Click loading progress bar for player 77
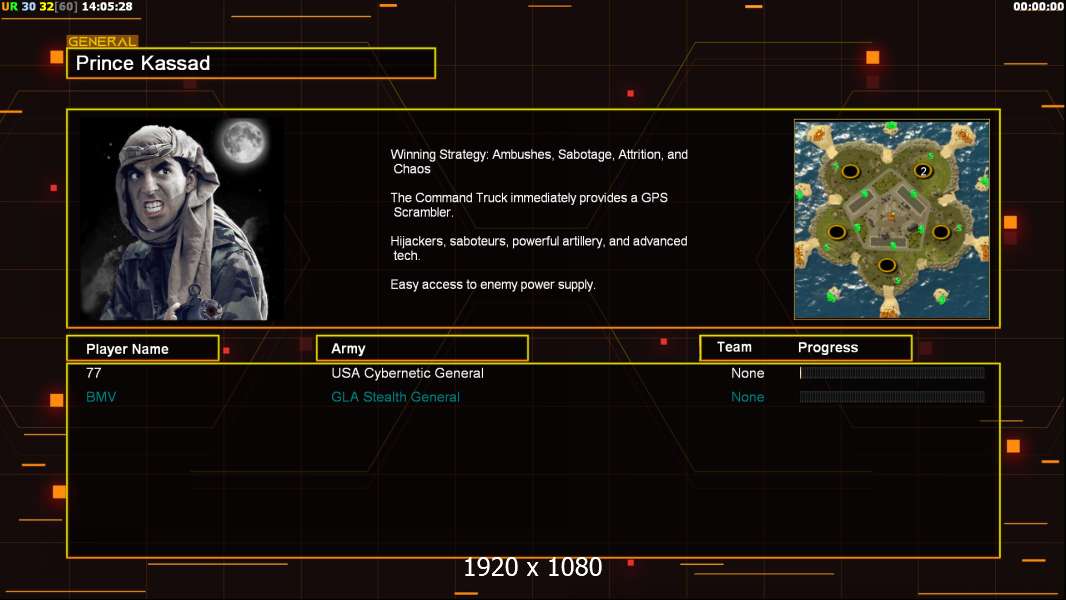This screenshot has width=1066, height=600. 892,372
